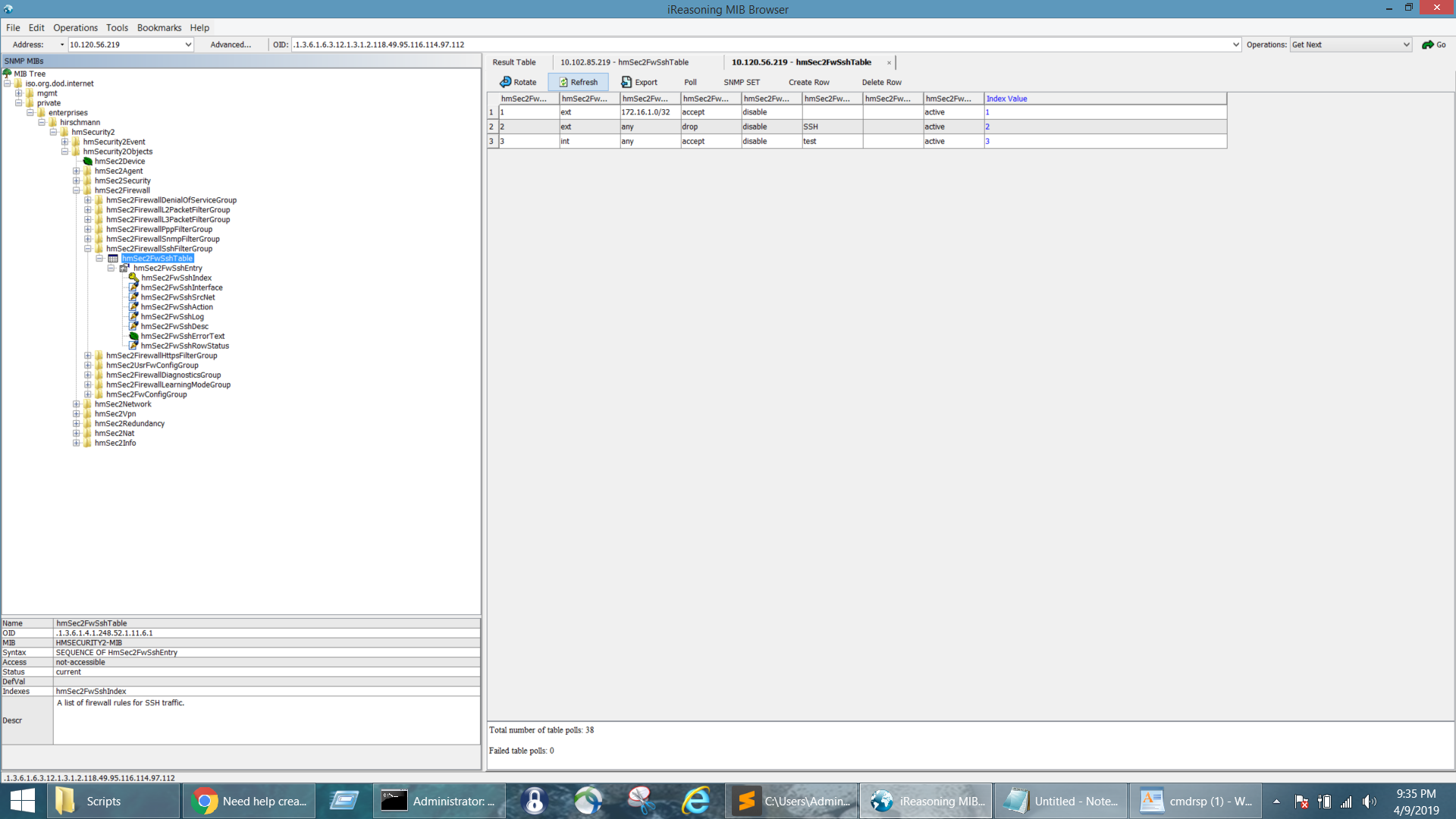Viewport: 1456px width, 819px height.
Task: Click the hmSec2FwSshEntry node icon
Action: 124,268
